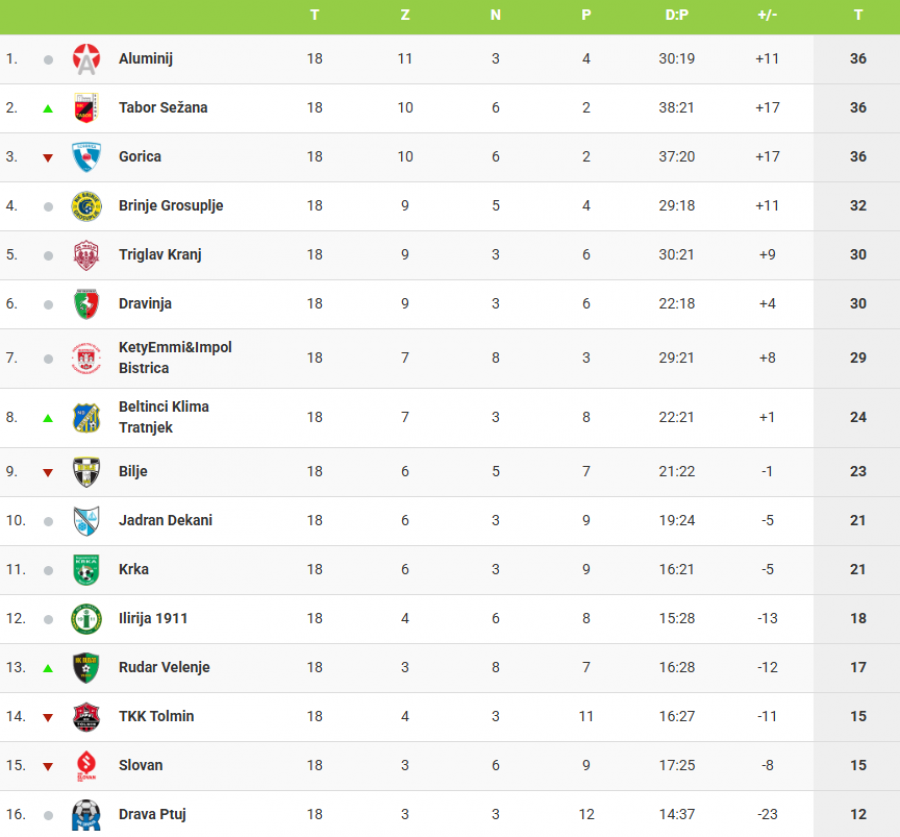Image resolution: width=900 pixels, height=837 pixels.
Task: Click the Drava Ptuj team crest
Action: point(87,815)
